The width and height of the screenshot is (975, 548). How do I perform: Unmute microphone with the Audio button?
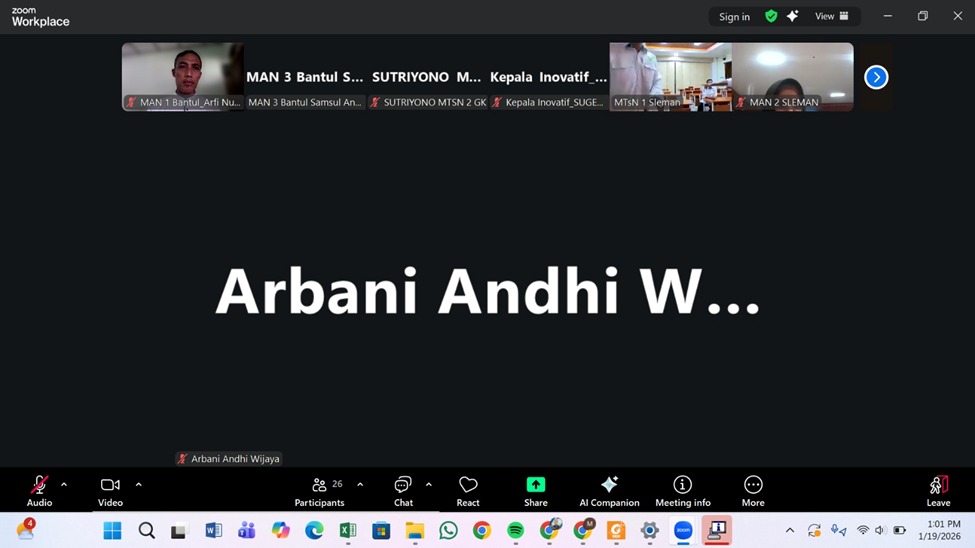pyautogui.click(x=39, y=490)
